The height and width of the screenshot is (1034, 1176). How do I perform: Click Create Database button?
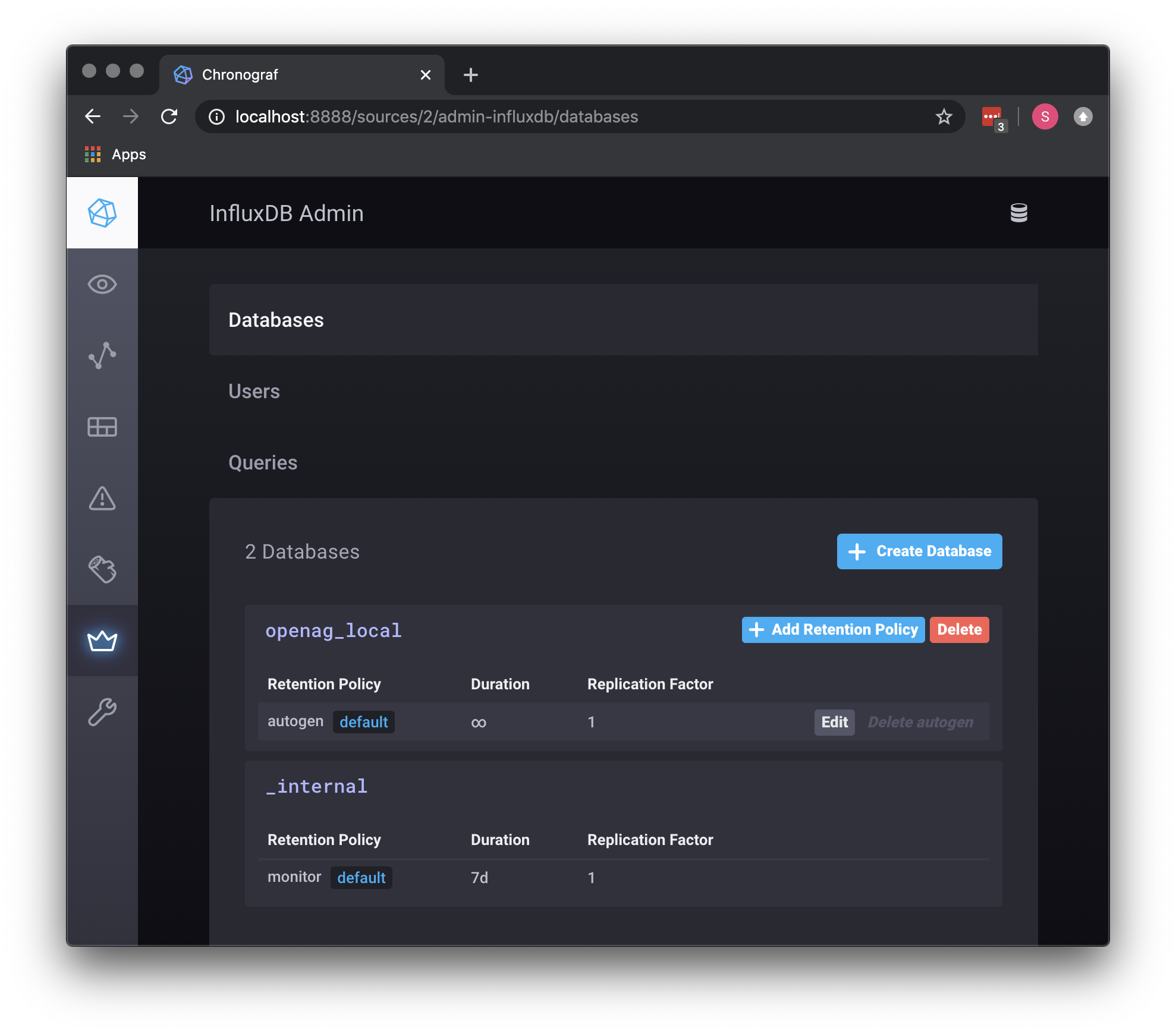point(919,551)
